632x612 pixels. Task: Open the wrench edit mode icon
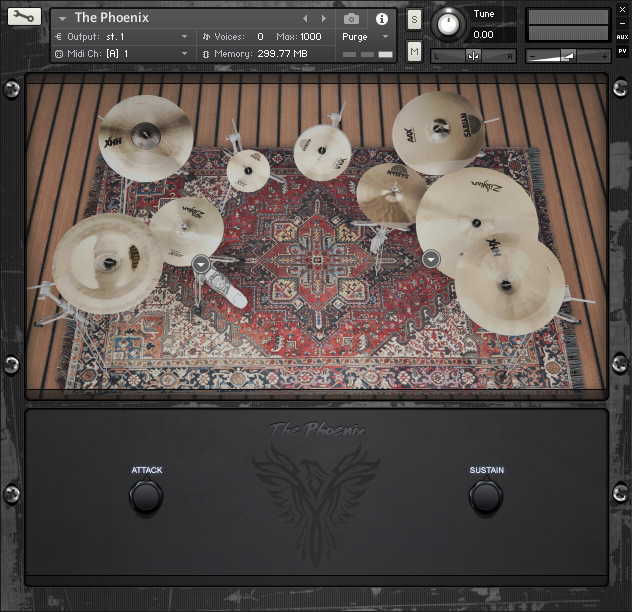click(x=25, y=18)
